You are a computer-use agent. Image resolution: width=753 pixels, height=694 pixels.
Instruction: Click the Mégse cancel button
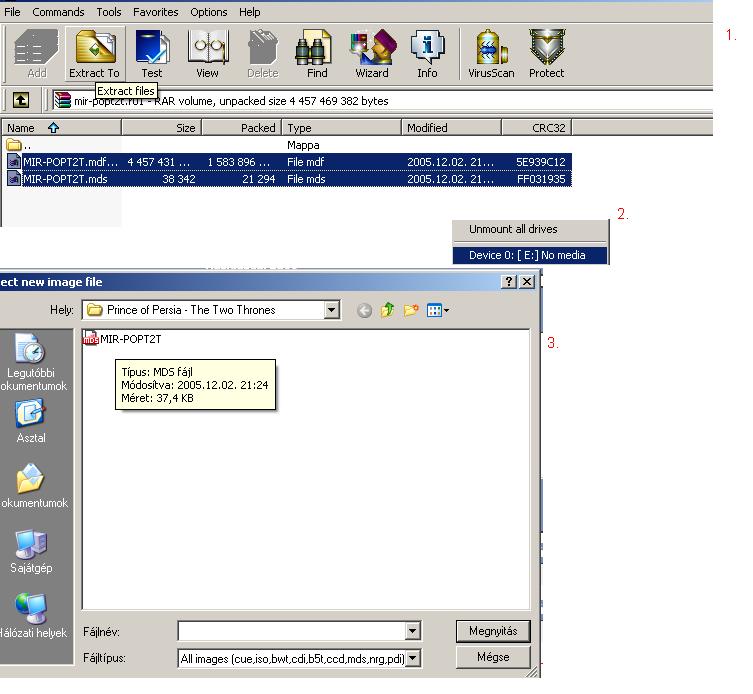click(492, 657)
